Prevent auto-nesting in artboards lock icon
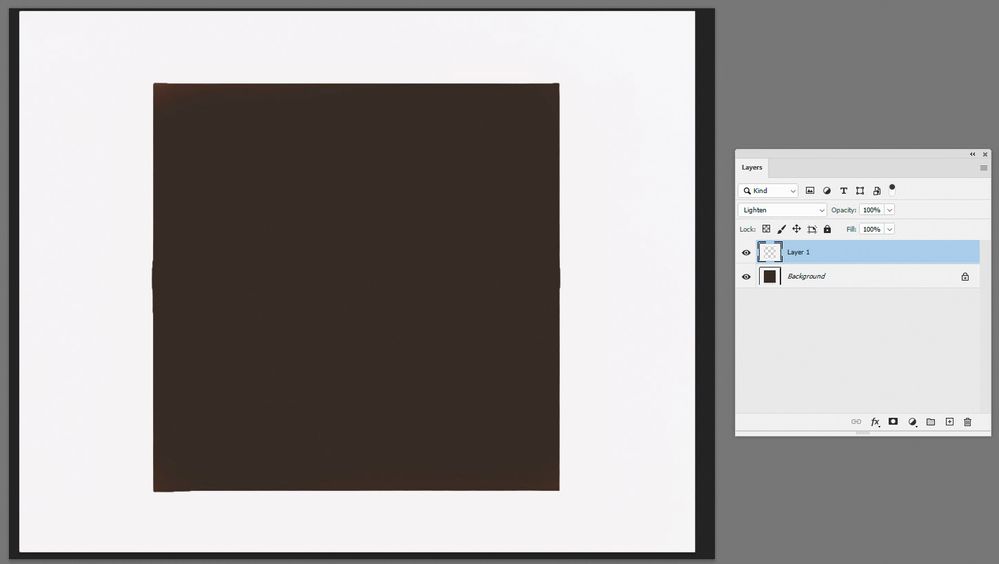Screen dimensions: 999x564 point(812,229)
